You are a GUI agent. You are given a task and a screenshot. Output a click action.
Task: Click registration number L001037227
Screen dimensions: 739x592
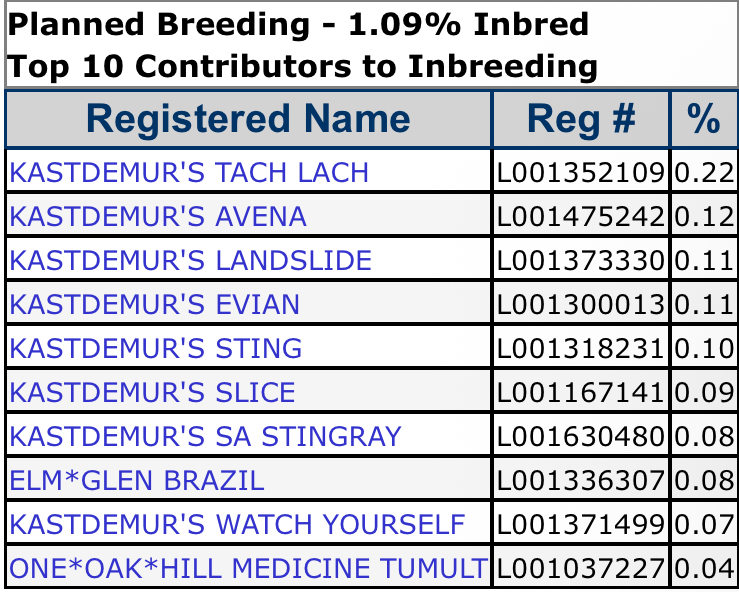point(581,569)
